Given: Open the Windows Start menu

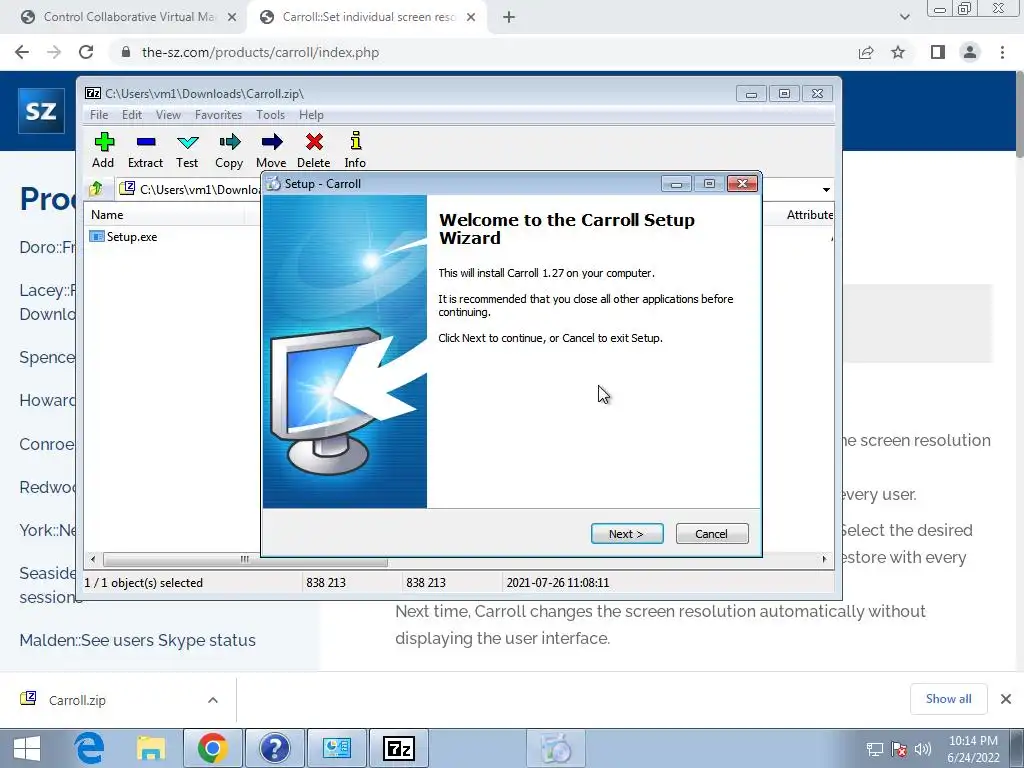Looking at the screenshot, I should (x=27, y=748).
